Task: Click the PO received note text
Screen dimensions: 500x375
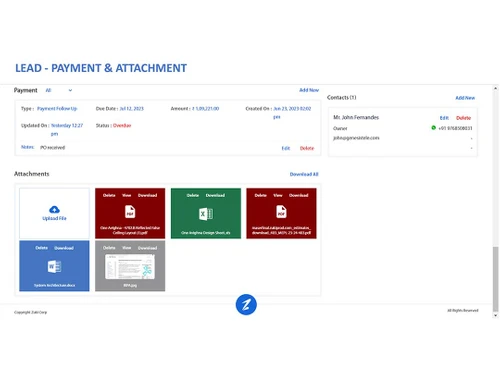Action: pos(53,148)
